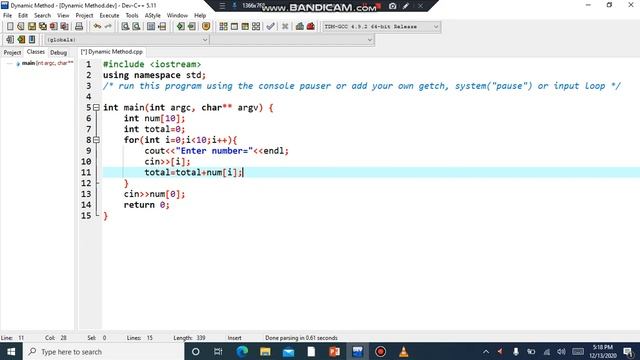The image size is (640, 360).
Task: Show hidden system tray icons chevron
Action: (x=486, y=351)
